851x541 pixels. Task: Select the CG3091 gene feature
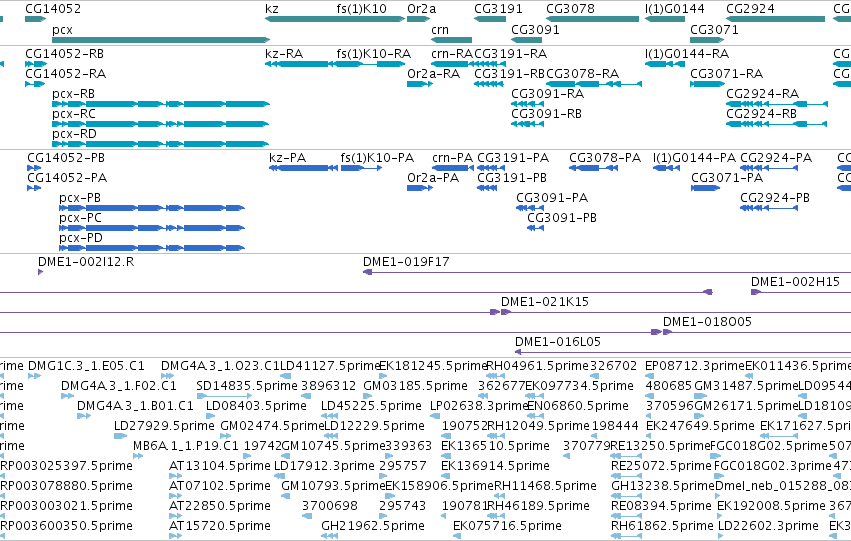pyautogui.click(x=526, y=40)
